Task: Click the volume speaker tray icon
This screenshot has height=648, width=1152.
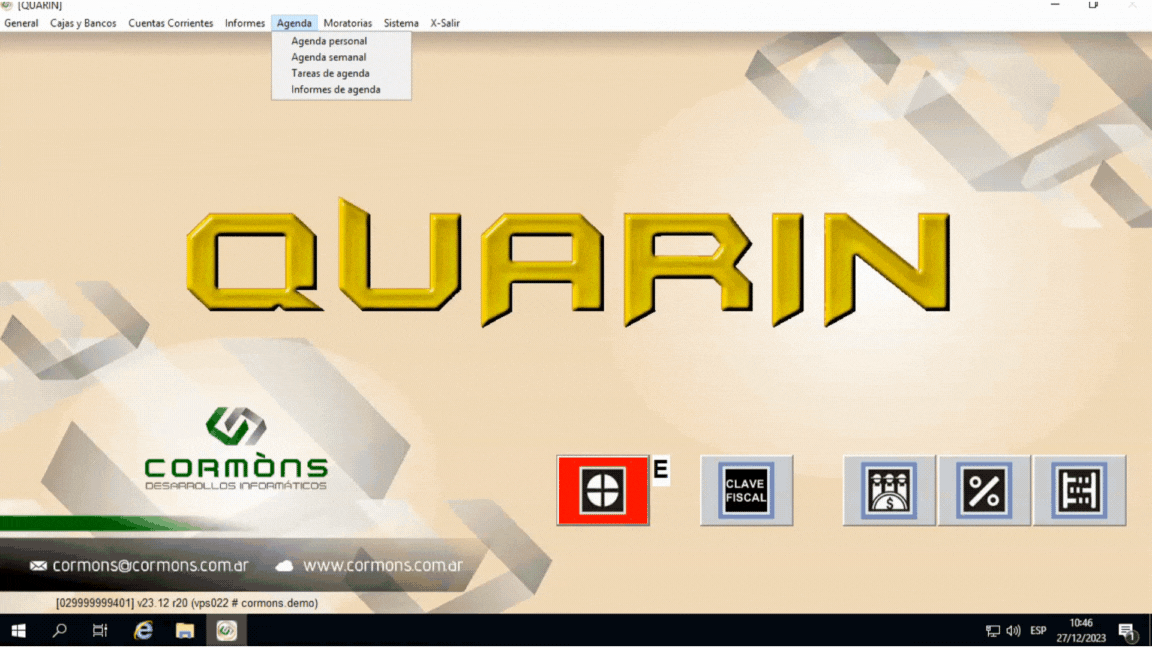Action: (1014, 631)
